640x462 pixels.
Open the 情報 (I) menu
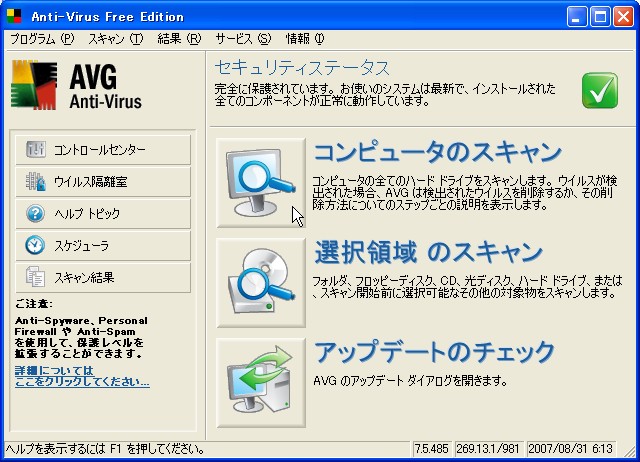tap(305, 39)
